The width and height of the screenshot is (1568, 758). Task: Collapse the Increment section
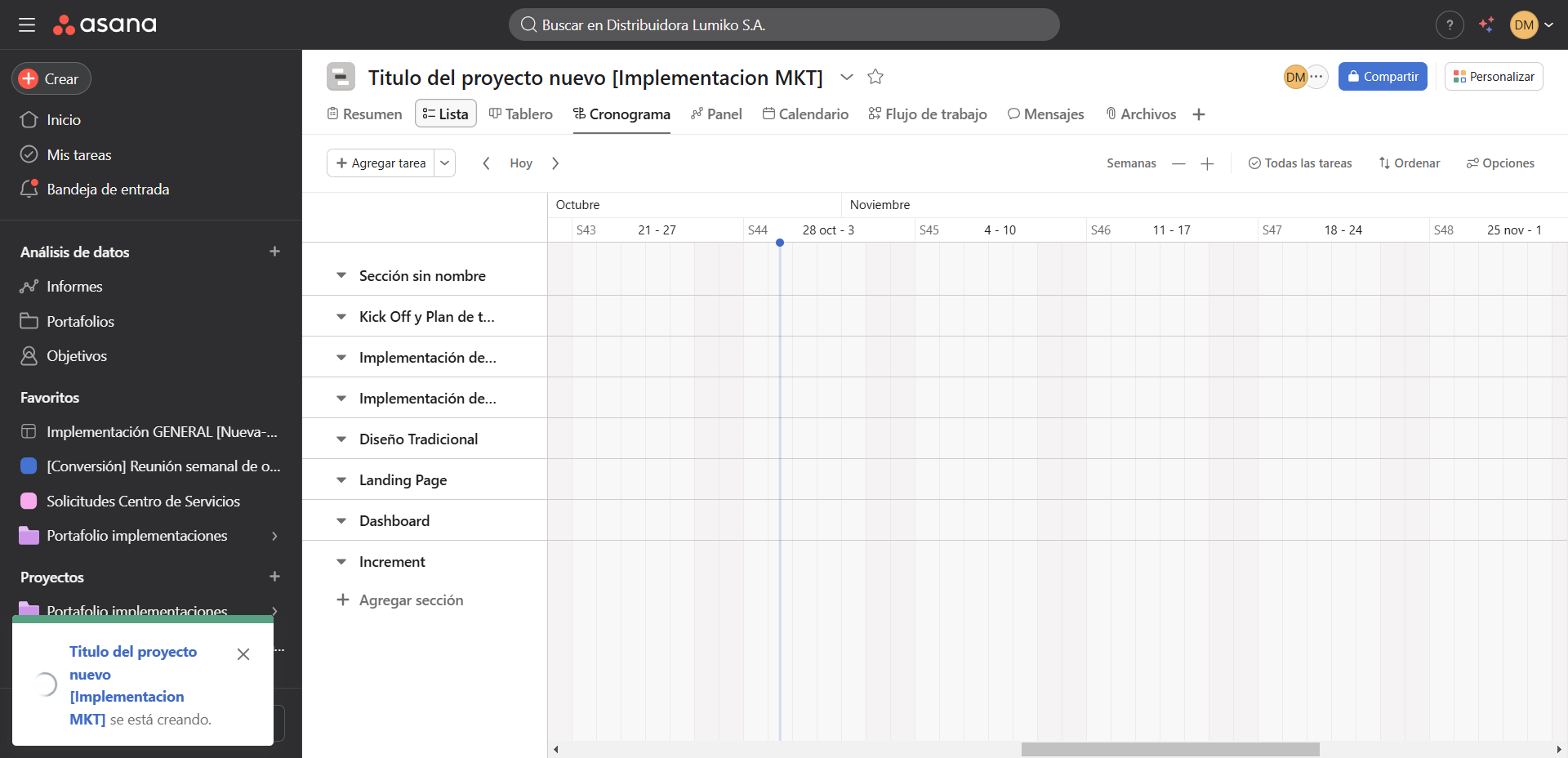[x=341, y=562]
